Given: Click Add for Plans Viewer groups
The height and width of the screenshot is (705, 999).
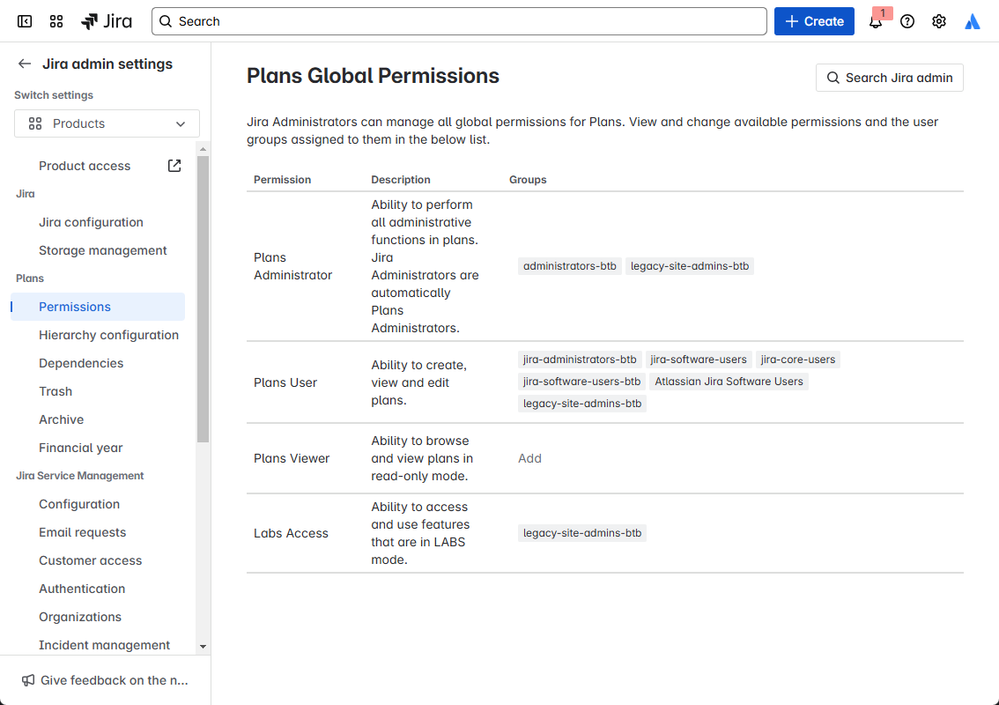Looking at the screenshot, I should coord(529,458).
